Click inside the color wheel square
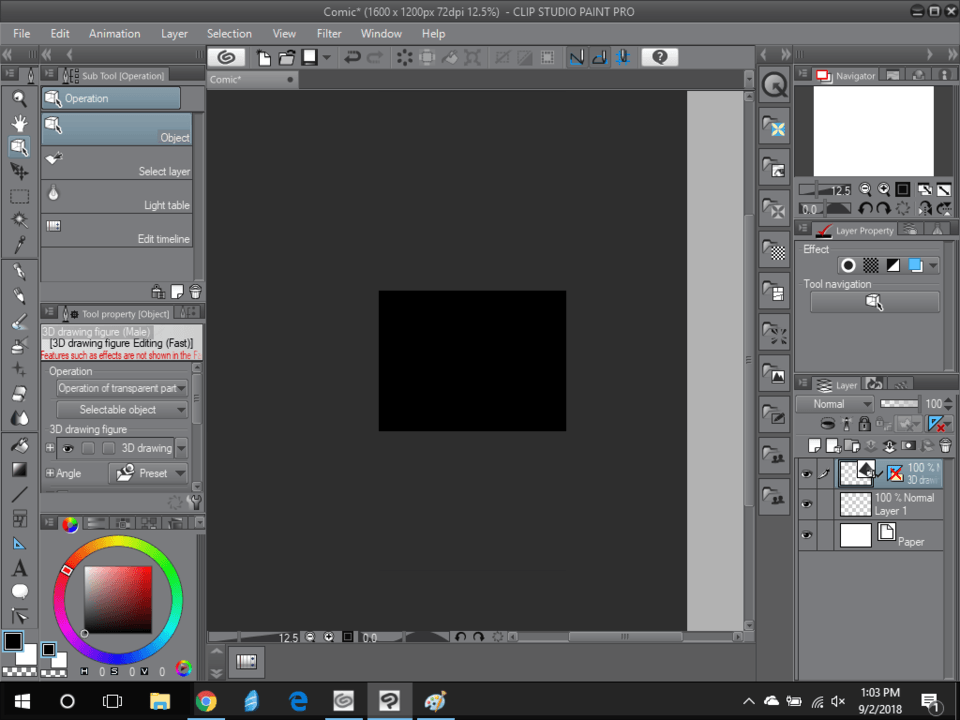 point(118,599)
